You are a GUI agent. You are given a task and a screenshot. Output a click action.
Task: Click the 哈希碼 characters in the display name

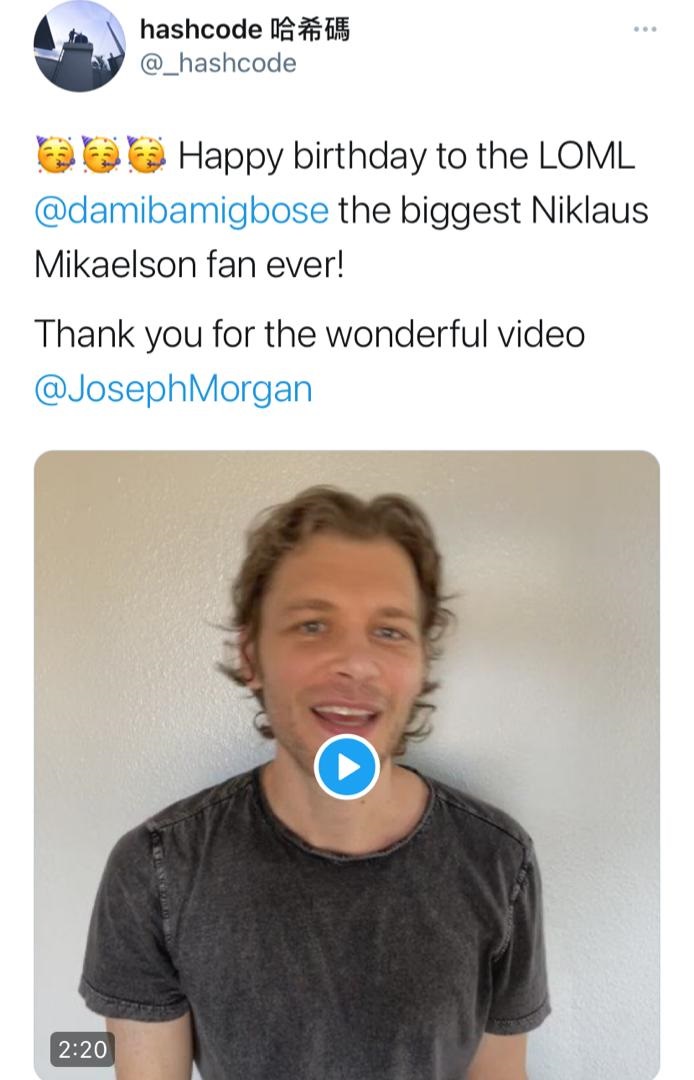tap(311, 29)
